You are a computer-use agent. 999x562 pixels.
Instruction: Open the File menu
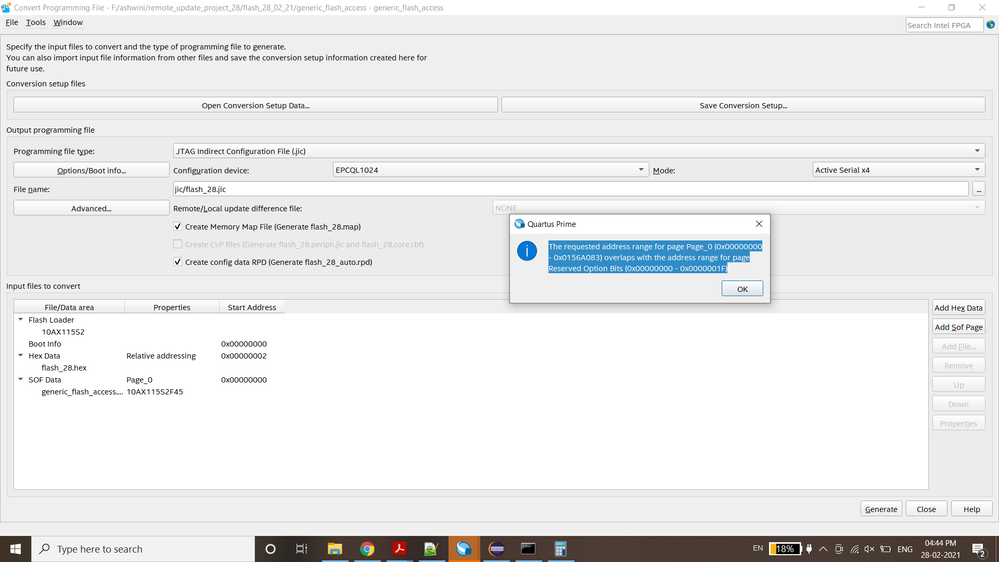pos(11,22)
